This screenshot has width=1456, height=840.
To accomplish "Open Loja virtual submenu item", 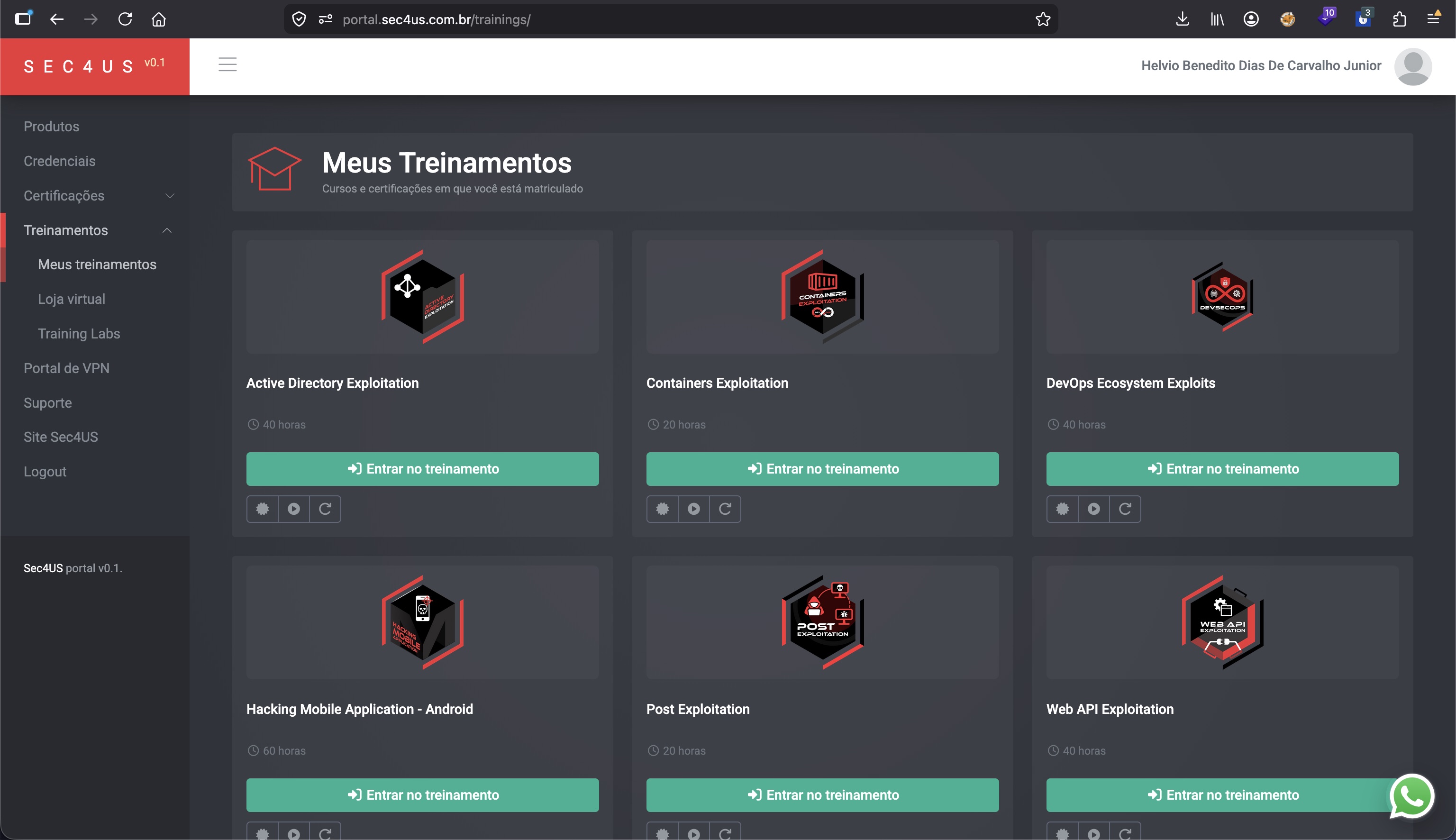I will click(x=72, y=299).
